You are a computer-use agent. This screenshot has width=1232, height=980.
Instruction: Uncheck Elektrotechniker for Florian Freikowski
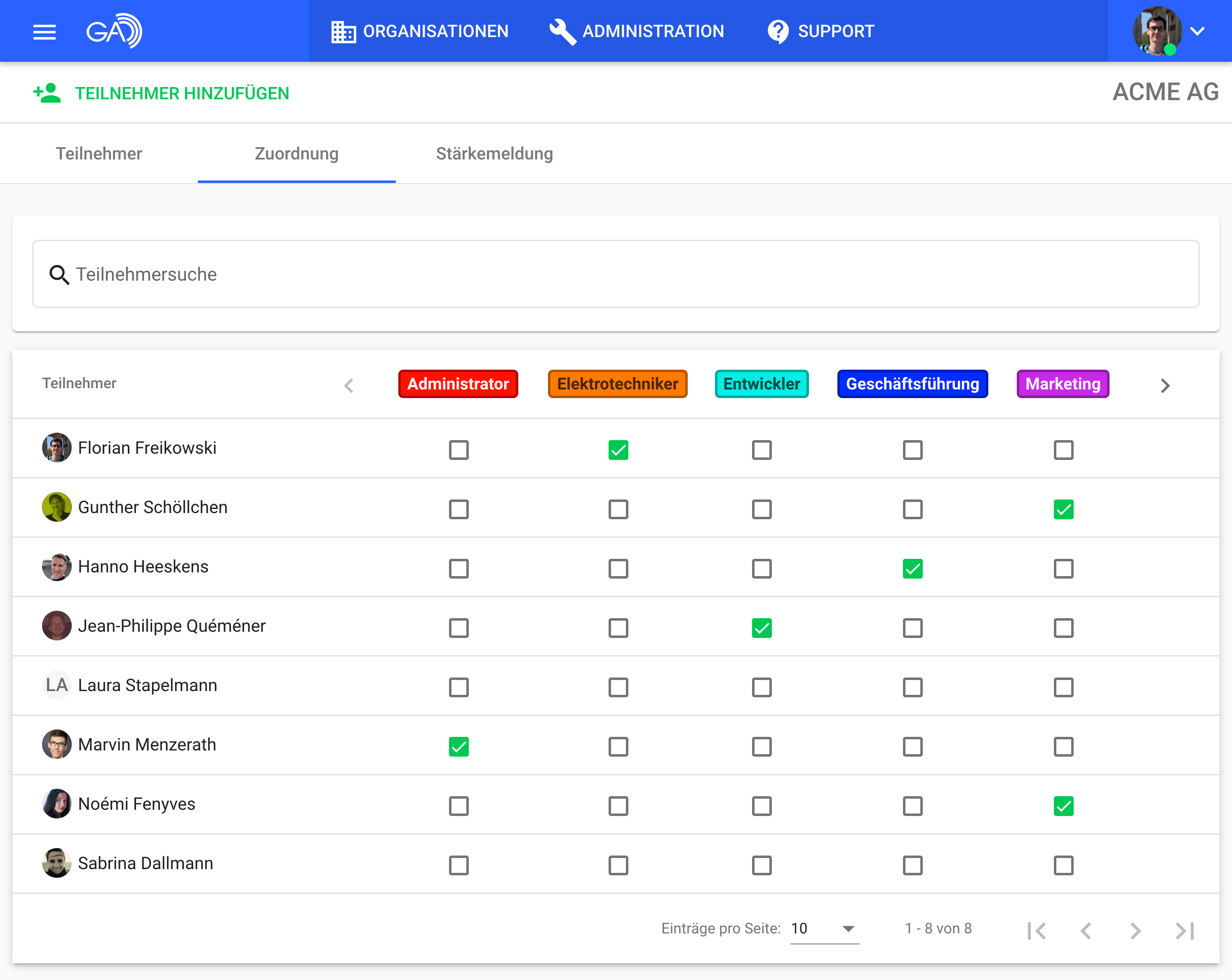[618, 450]
